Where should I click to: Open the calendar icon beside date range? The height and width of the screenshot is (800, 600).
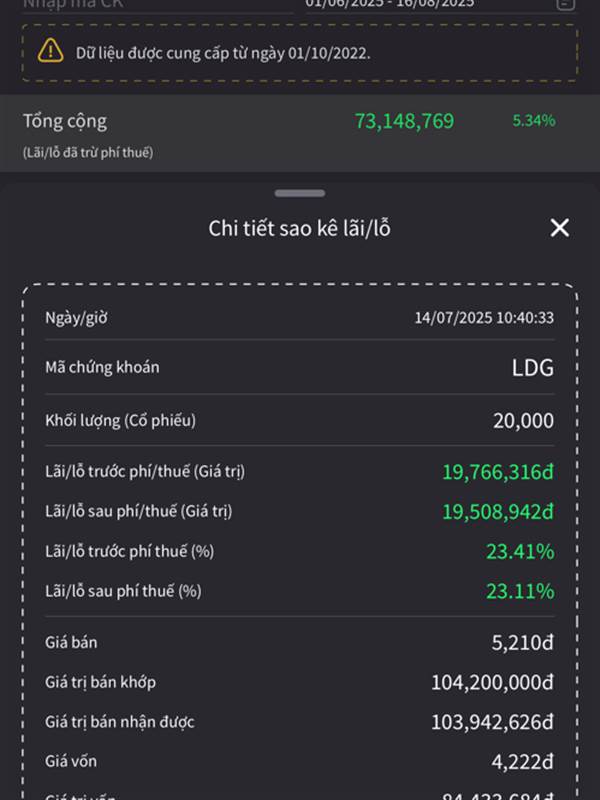[x=565, y=4]
